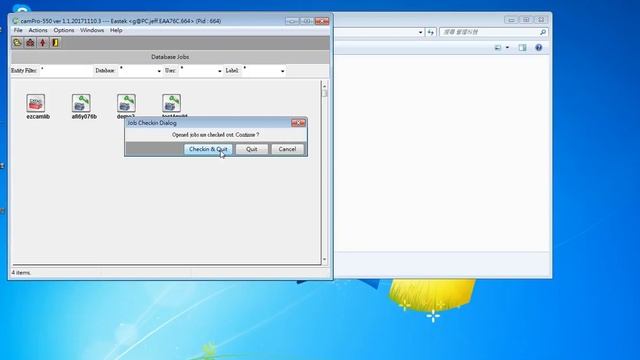Click the Database Jobs header bar
The height and width of the screenshot is (360, 640).
coord(170,57)
